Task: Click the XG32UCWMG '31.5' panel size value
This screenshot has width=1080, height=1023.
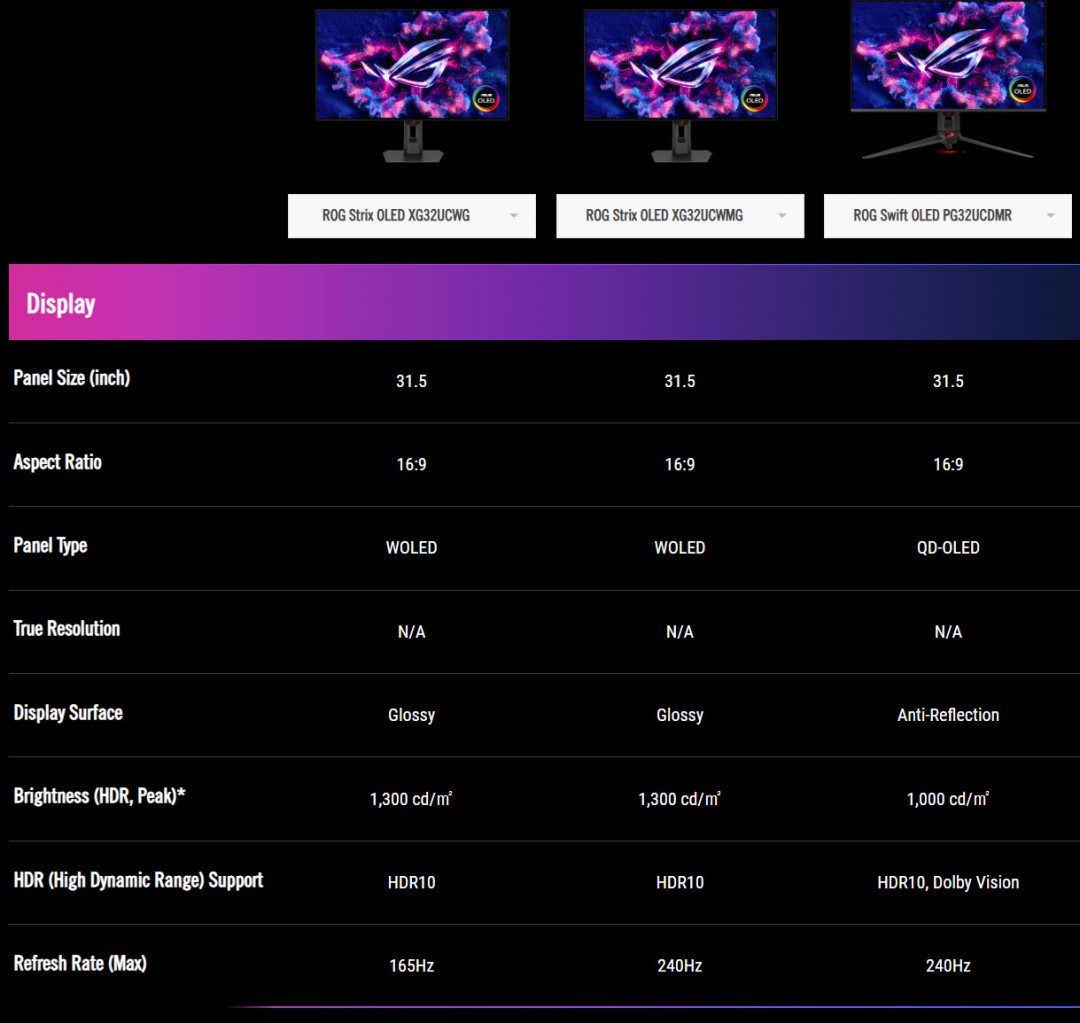Action: (680, 381)
